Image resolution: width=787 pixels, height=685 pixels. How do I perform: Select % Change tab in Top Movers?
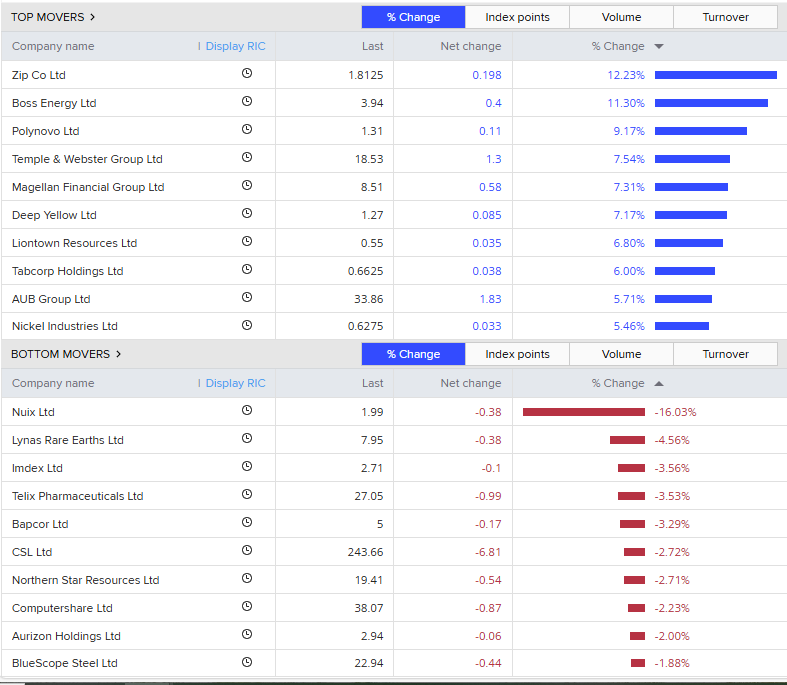[413, 17]
